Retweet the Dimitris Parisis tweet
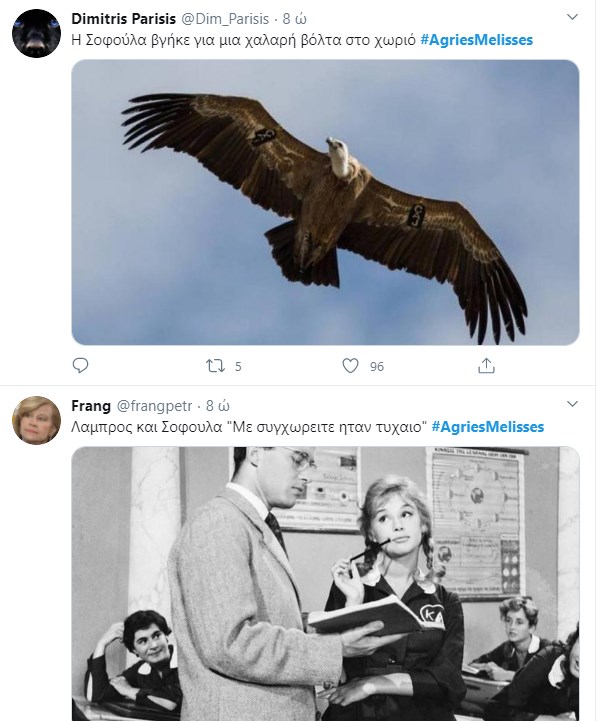597x721 pixels. (215, 366)
